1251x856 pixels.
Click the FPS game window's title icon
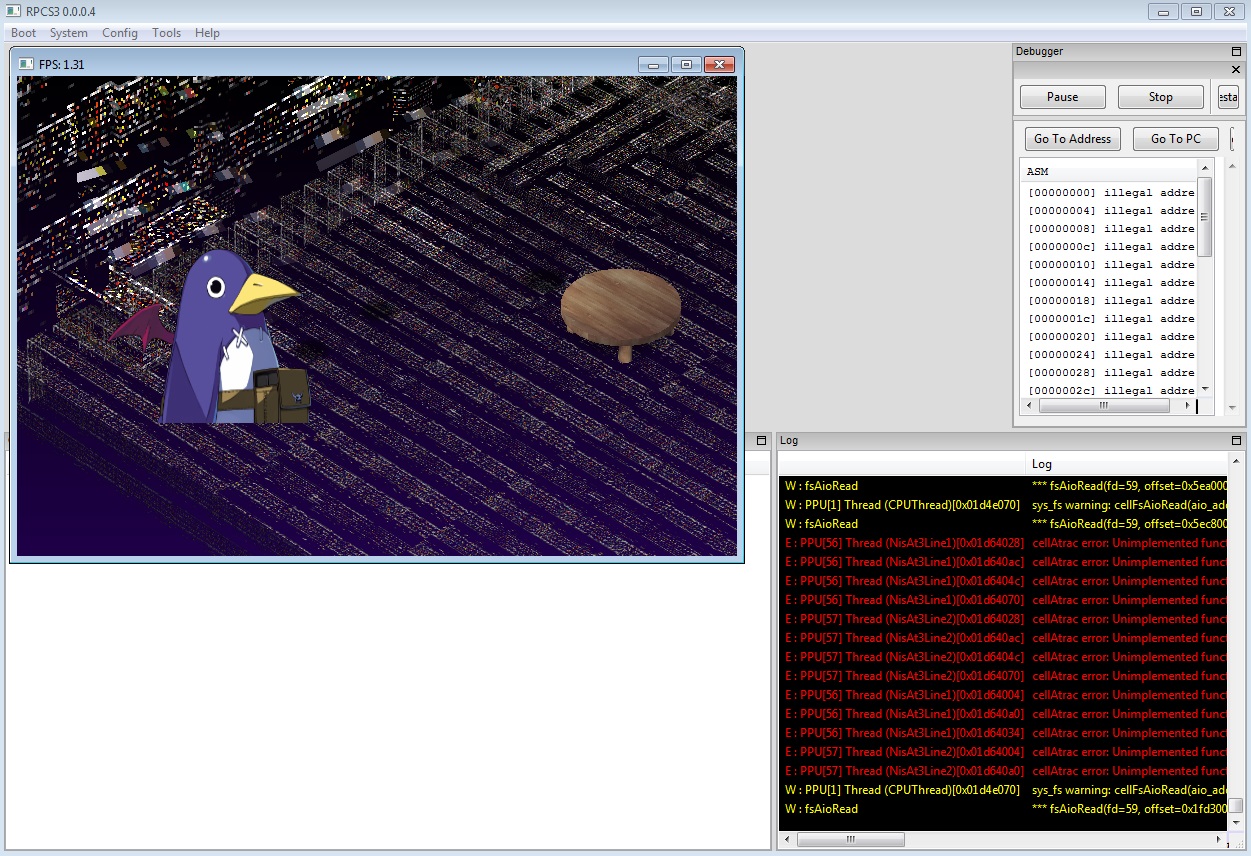(26, 64)
